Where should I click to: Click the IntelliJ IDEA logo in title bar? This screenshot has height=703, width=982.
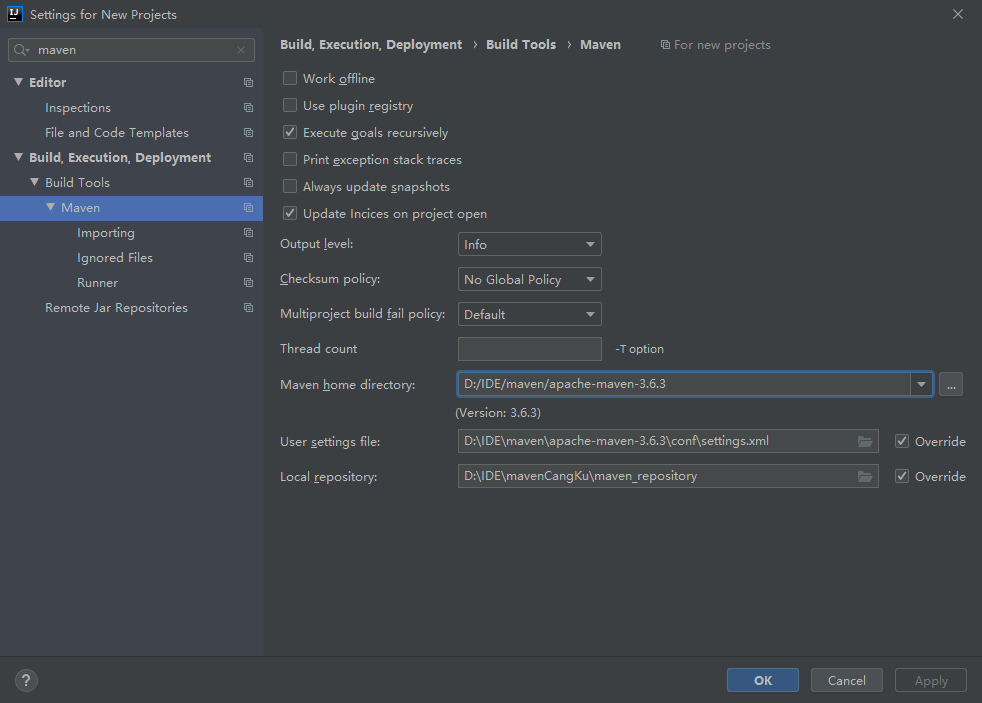(x=14, y=14)
